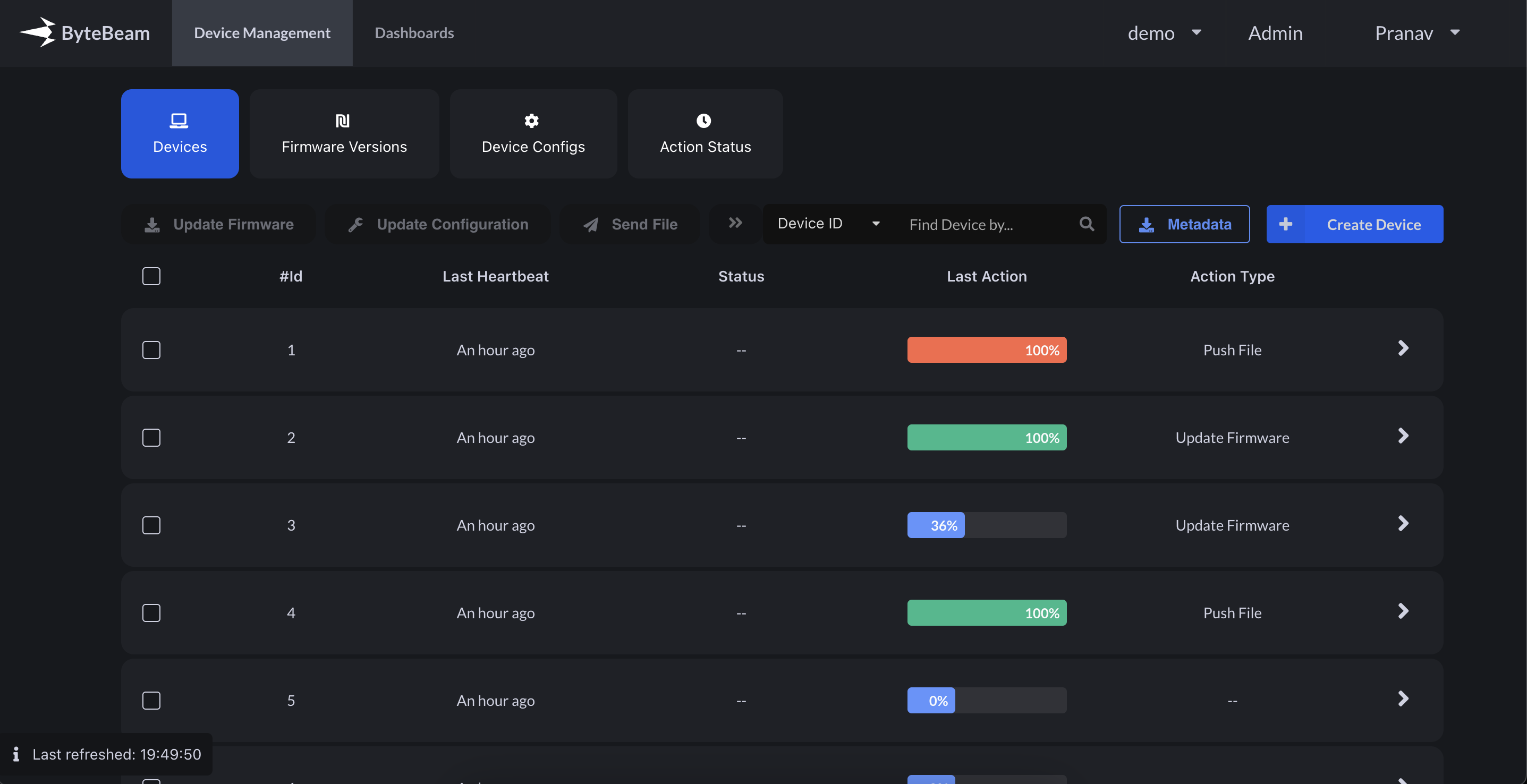Click the double-chevron more actions icon

735,223
